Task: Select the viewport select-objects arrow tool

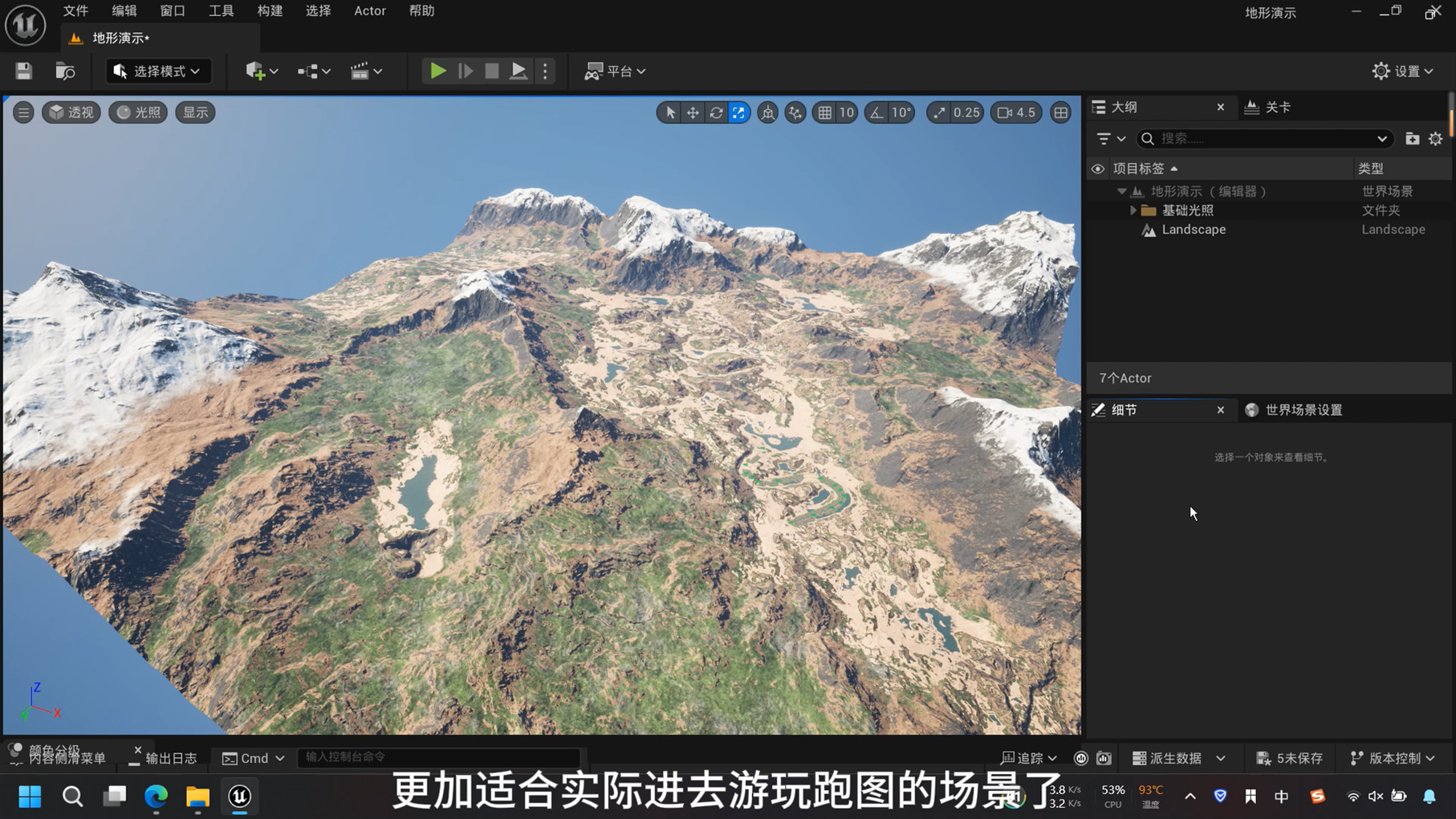Action: [670, 112]
